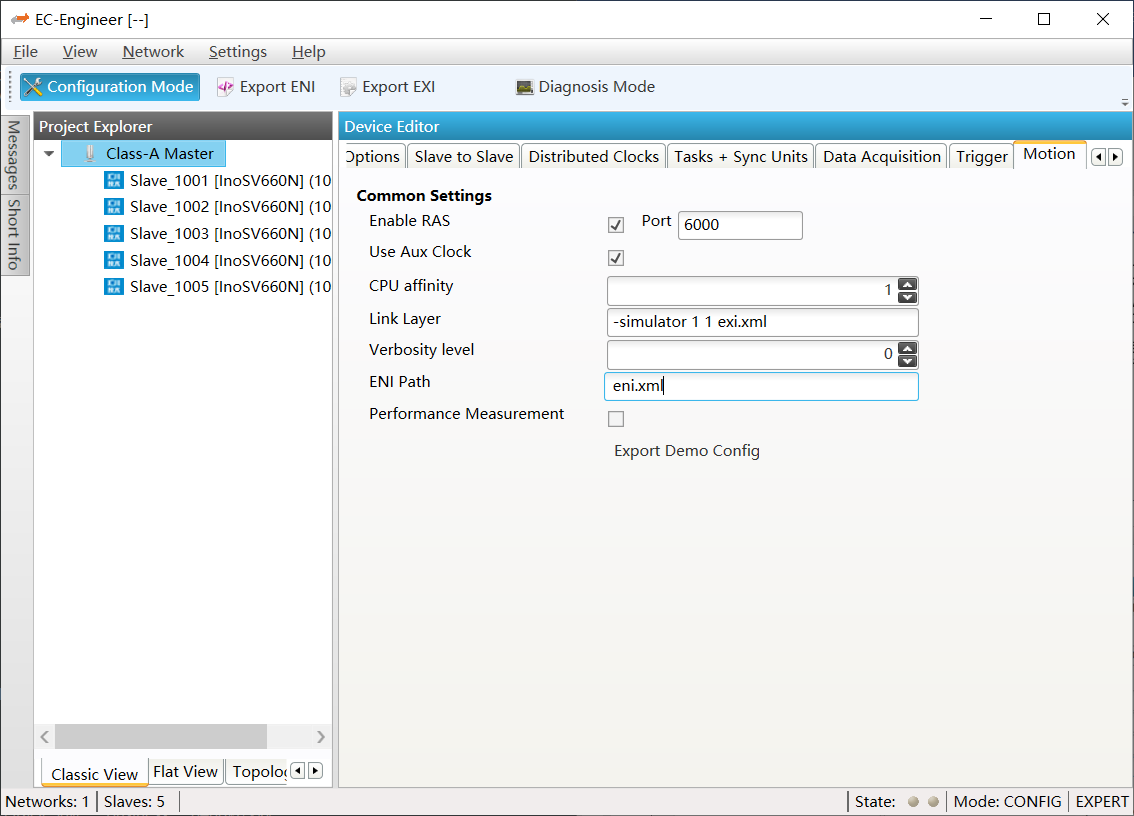Image resolution: width=1134 pixels, height=816 pixels.
Task: Toggle the Enable RAS checkbox
Action: [x=616, y=225]
